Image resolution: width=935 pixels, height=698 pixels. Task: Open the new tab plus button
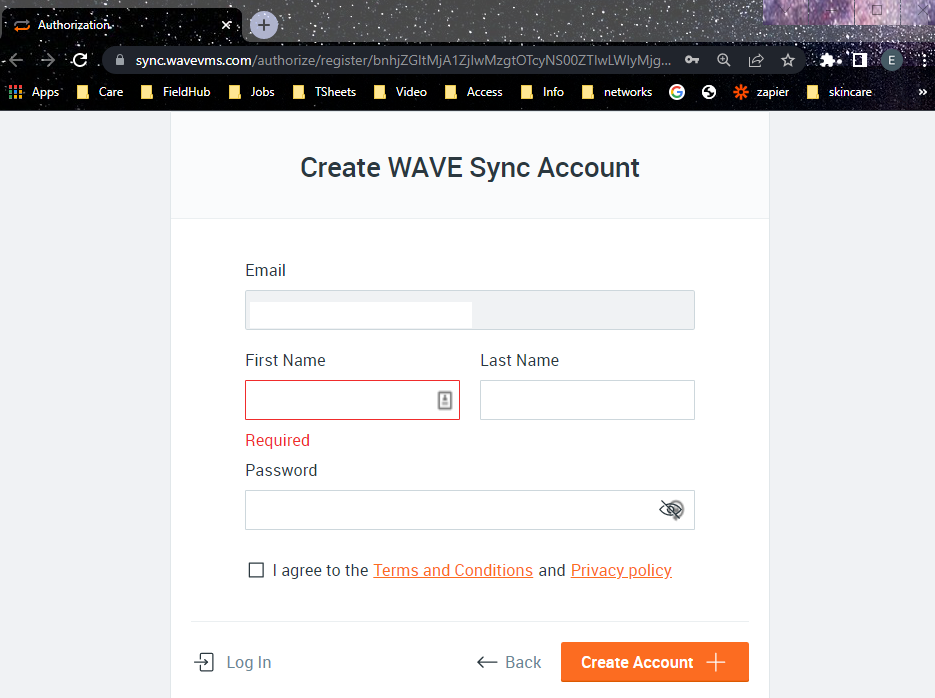tap(264, 25)
